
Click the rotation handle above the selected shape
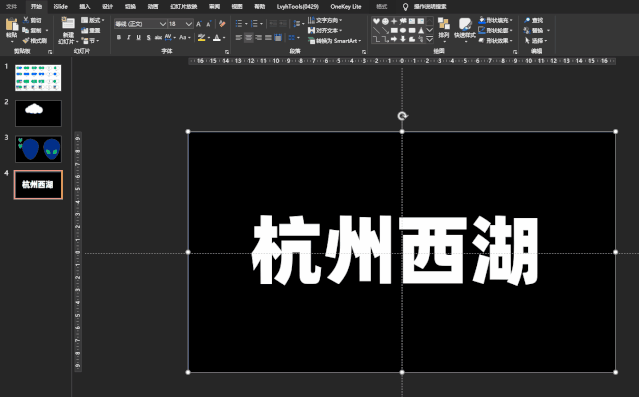pos(402,116)
